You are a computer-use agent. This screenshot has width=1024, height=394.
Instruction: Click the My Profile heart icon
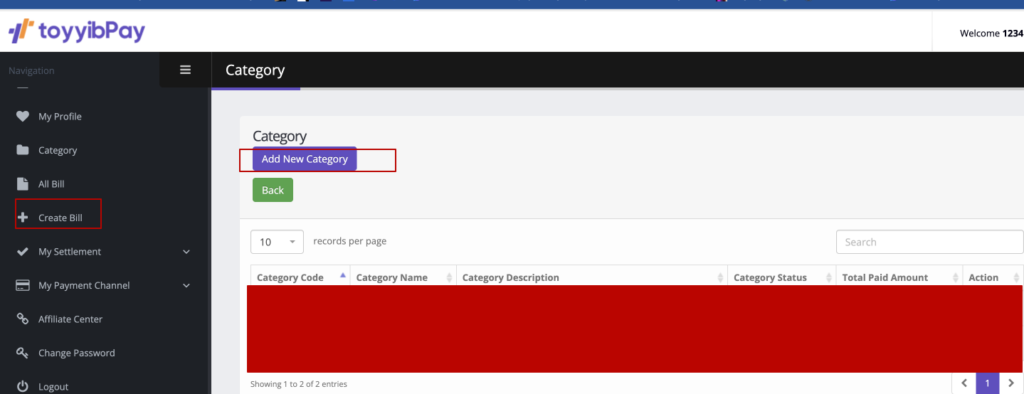23,116
